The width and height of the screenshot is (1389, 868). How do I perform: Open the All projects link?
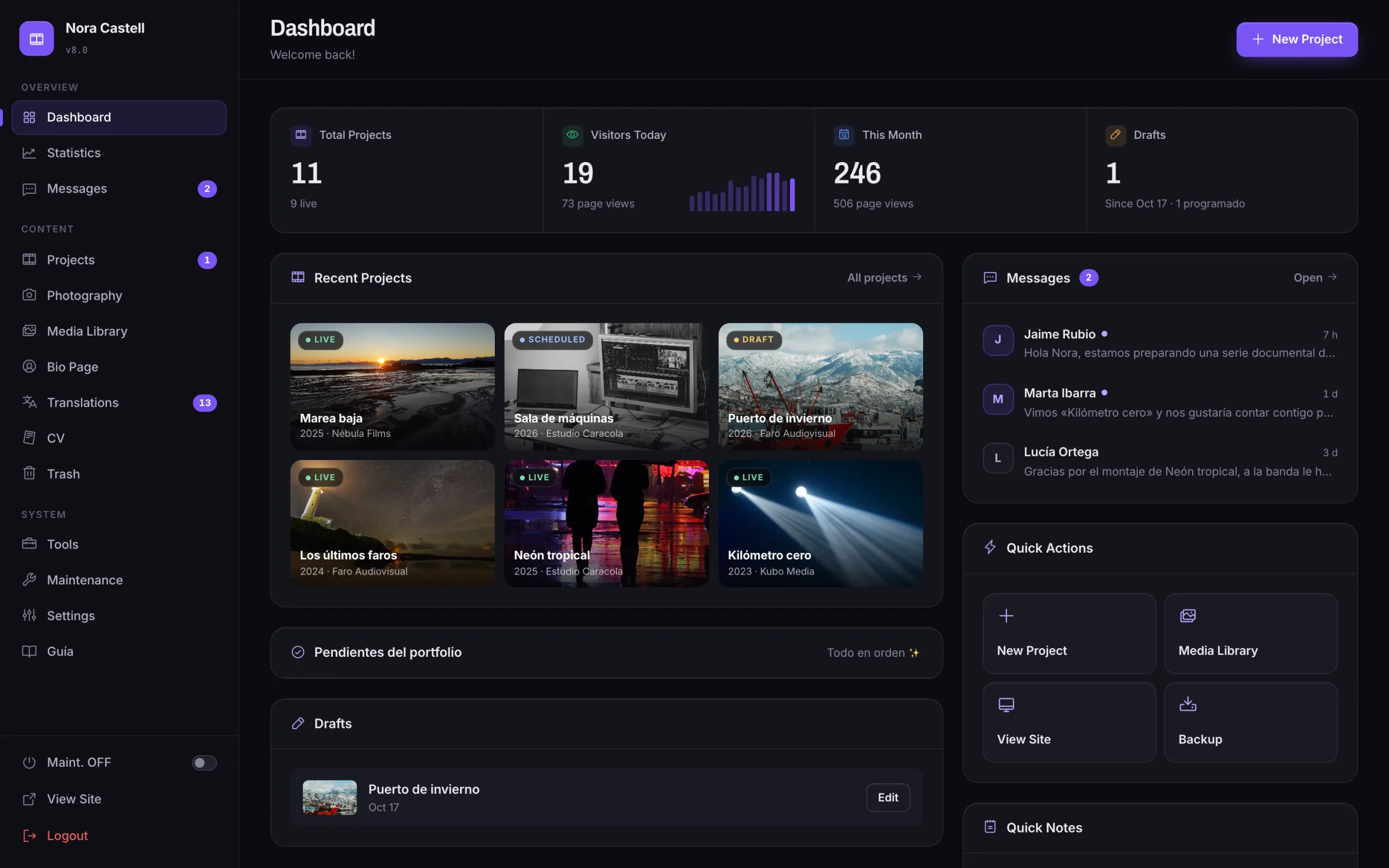click(x=884, y=278)
